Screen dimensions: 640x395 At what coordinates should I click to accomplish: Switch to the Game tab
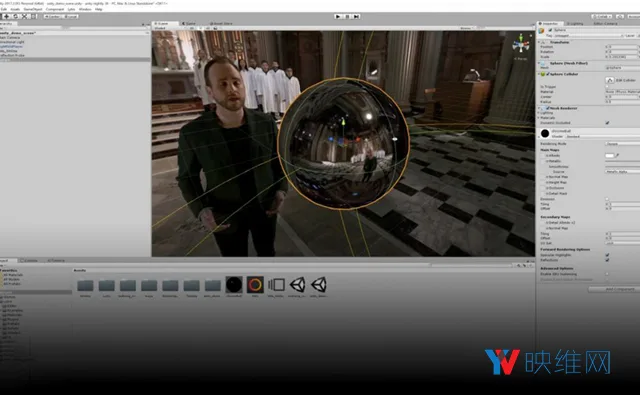pyautogui.click(x=189, y=24)
